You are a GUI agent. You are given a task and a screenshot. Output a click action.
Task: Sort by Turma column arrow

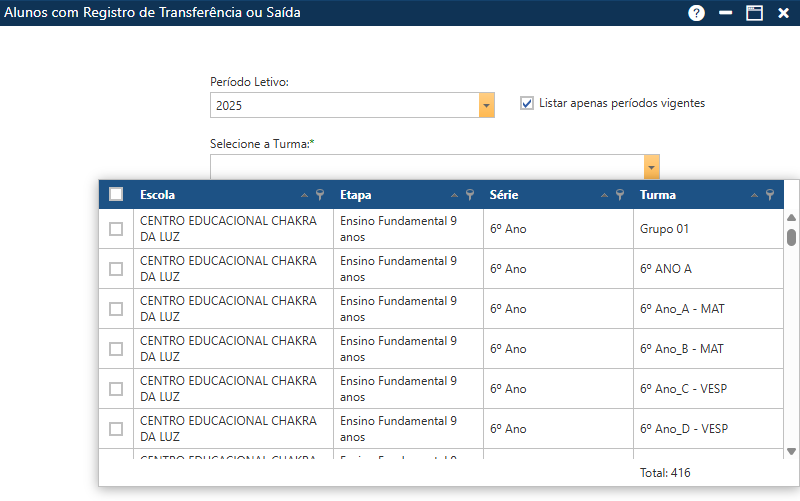click(x=755, y=195)
